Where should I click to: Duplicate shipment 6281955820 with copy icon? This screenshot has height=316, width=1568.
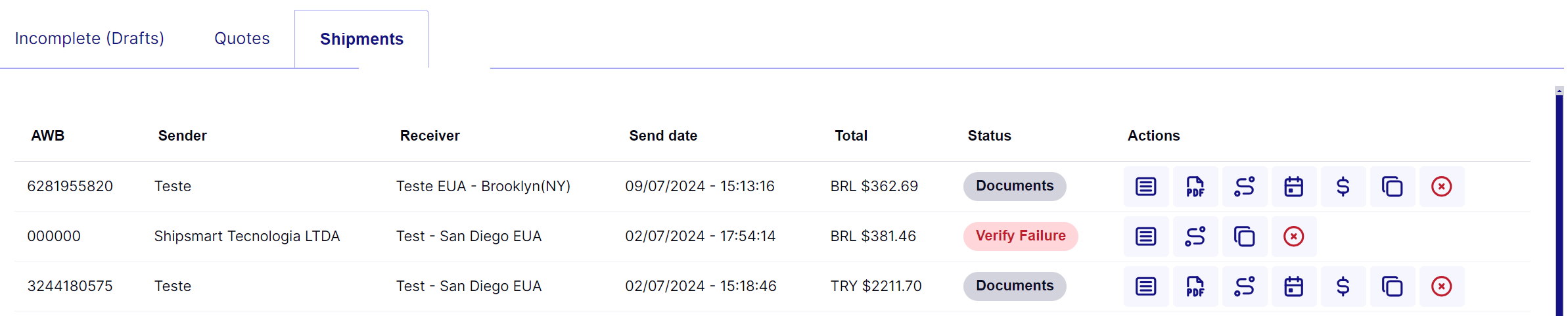click(1393, 187)
